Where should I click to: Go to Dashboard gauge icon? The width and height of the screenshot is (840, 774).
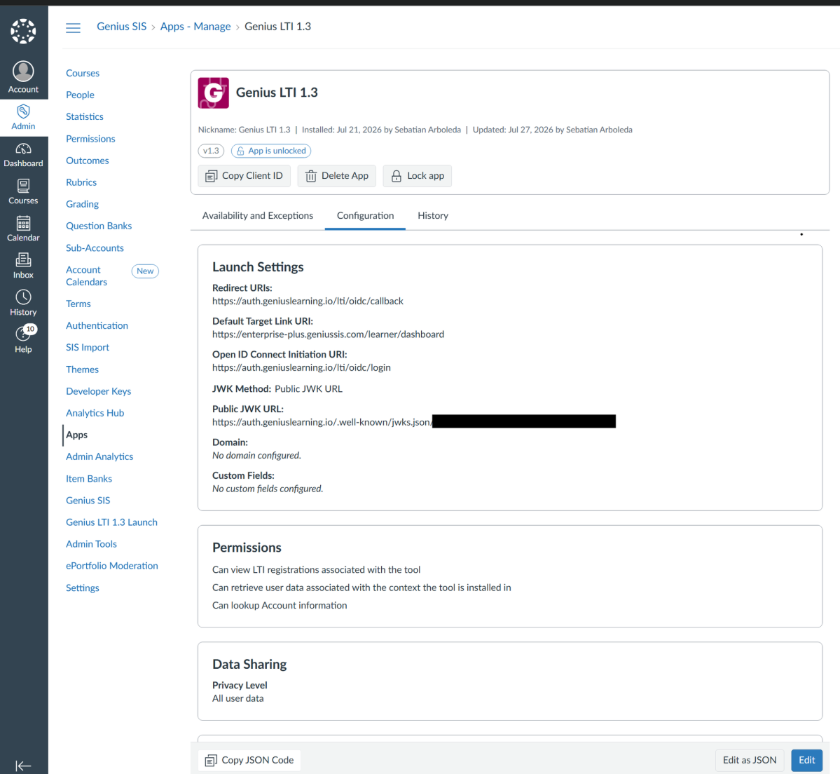(x=23, y=148)
